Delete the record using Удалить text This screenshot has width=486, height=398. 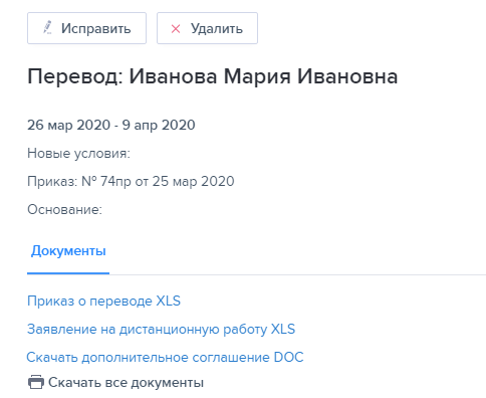click(217, 29)
